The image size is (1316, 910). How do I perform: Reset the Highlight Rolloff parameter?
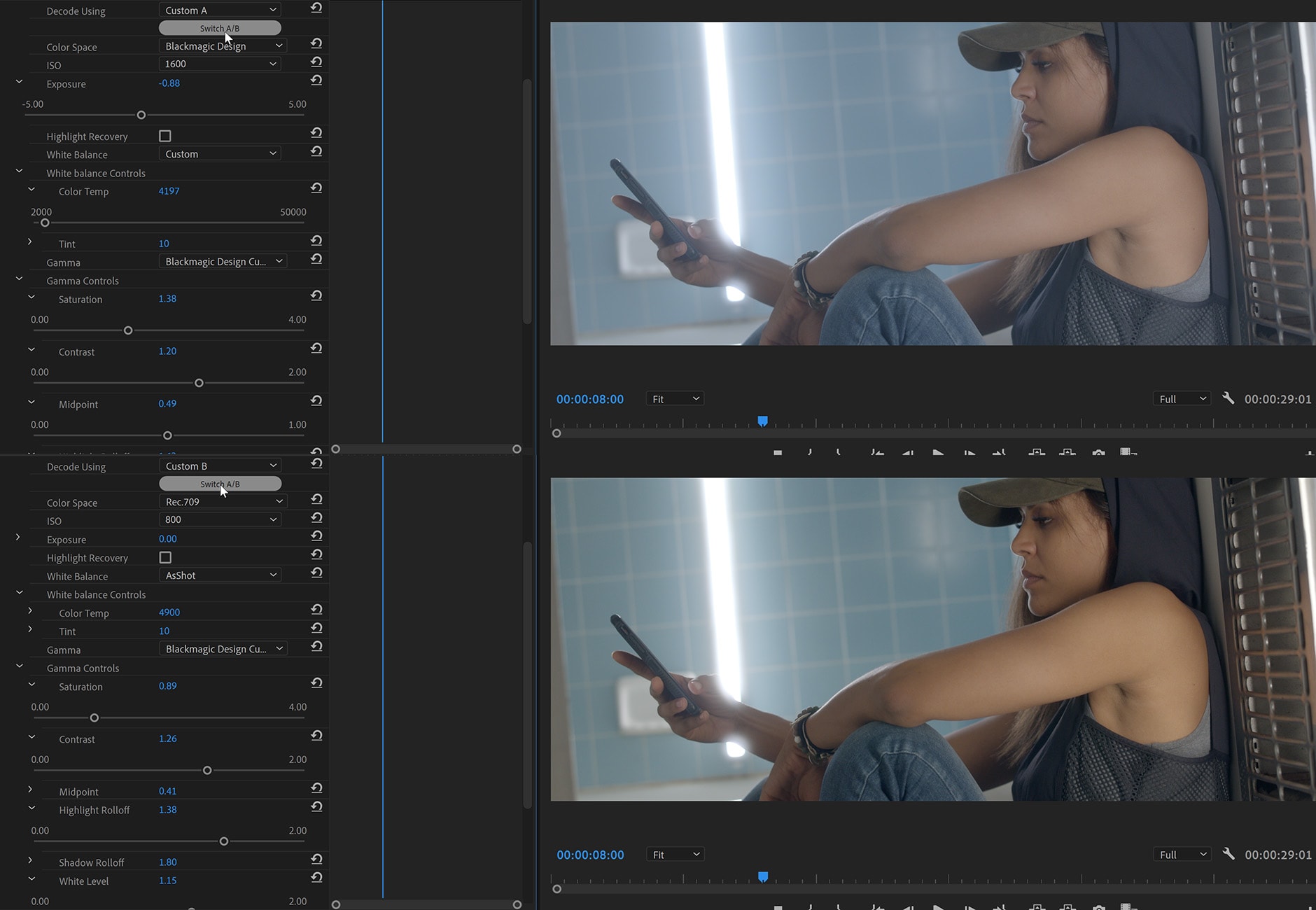pyautogui.click(x=316, y=807)
